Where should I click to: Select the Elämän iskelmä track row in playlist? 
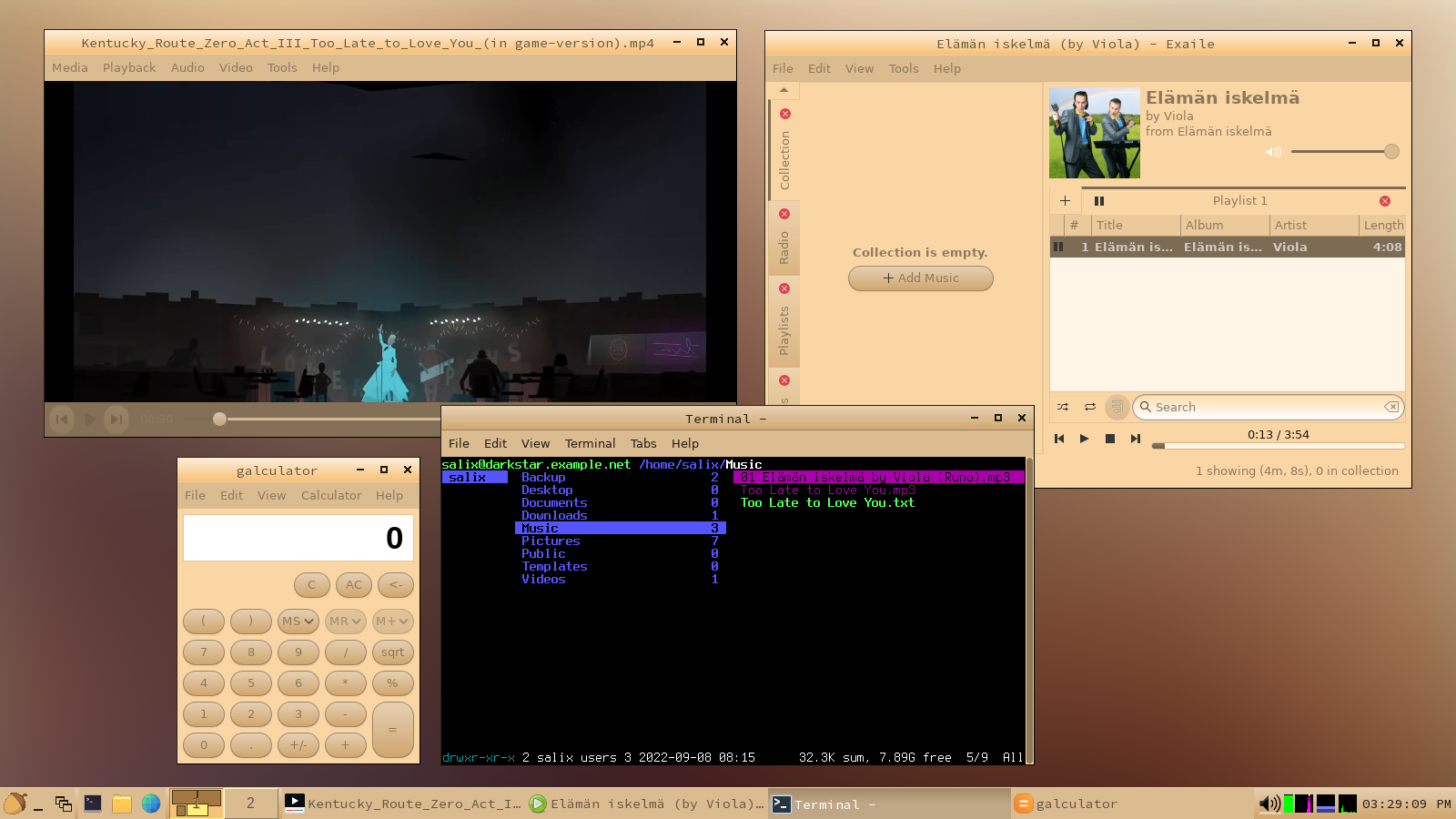[x=1228, y=247]
